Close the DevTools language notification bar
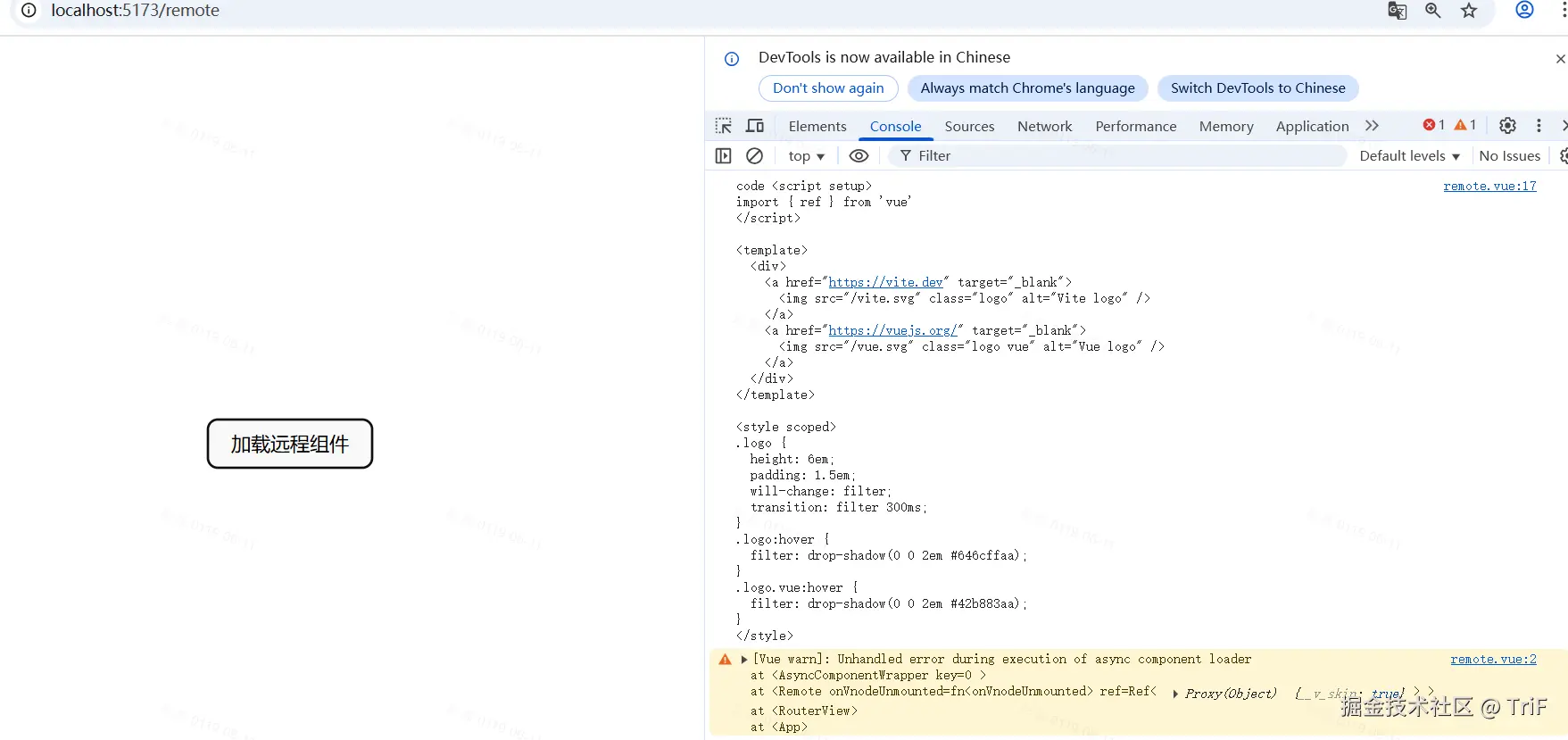This screenshot has width=1568, height=740. pos(1560,59)
